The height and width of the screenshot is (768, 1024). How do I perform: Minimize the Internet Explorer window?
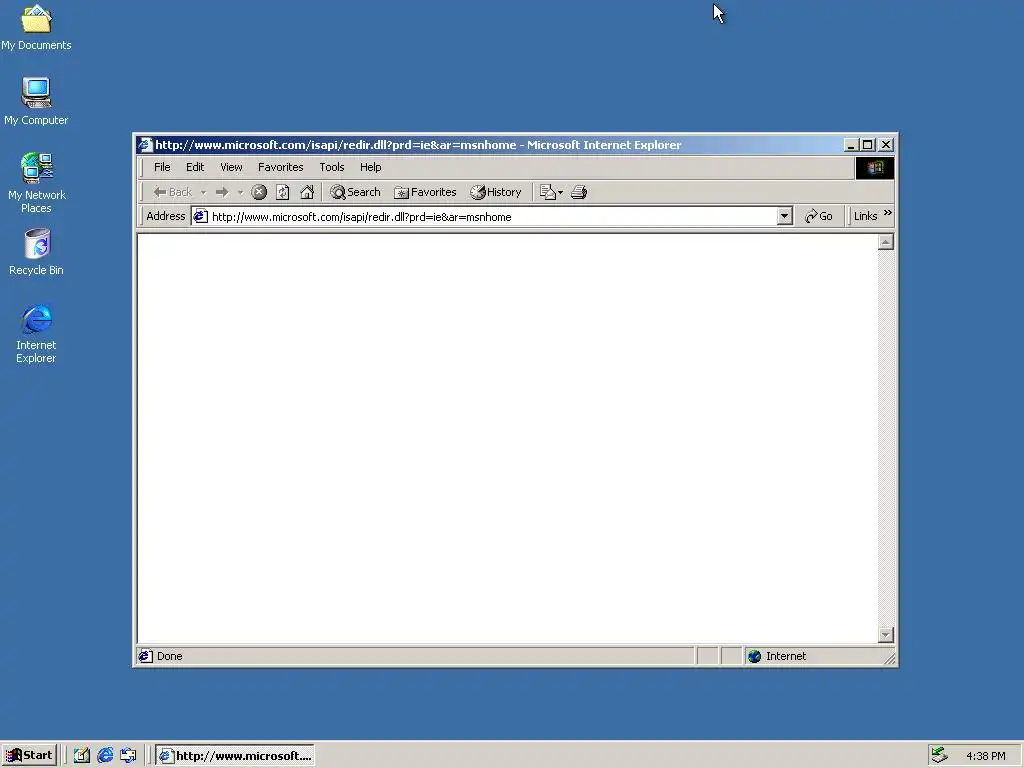click(x=851, y=145)
